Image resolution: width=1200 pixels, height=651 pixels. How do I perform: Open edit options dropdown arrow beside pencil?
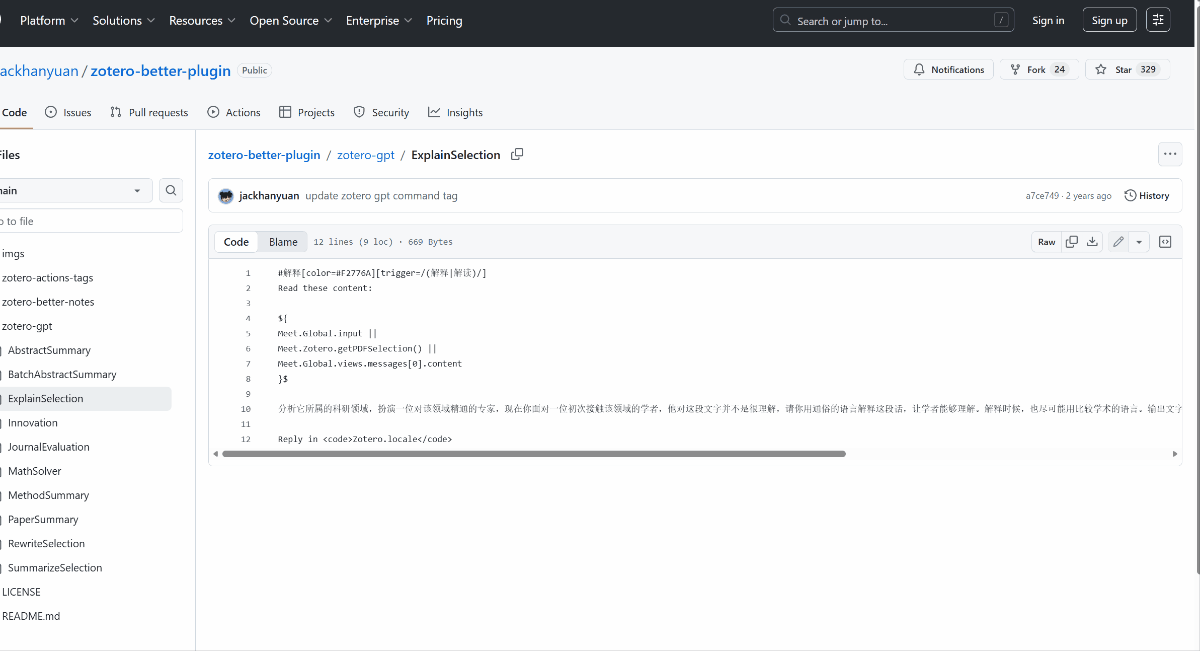coord(1138,242)
